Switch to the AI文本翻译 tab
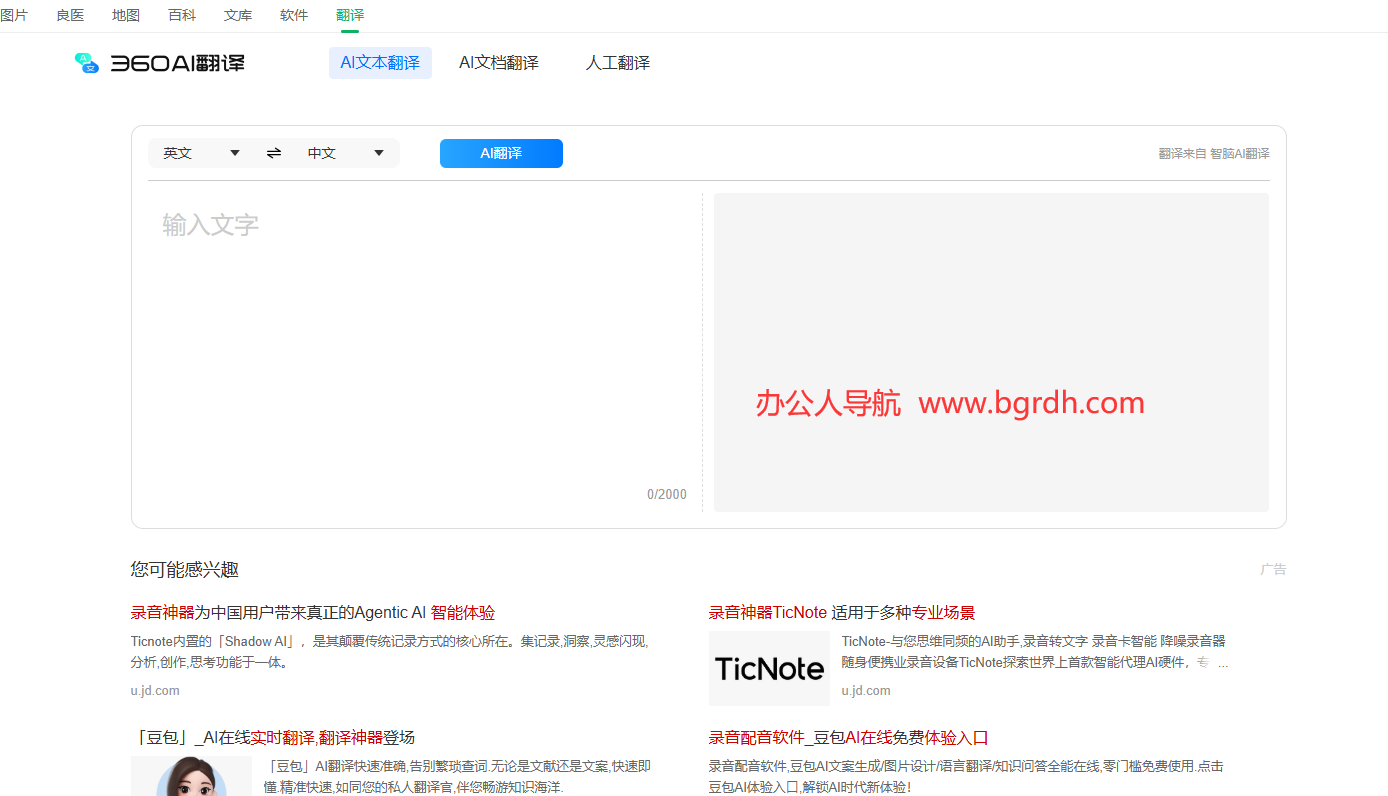 [380, 63]
